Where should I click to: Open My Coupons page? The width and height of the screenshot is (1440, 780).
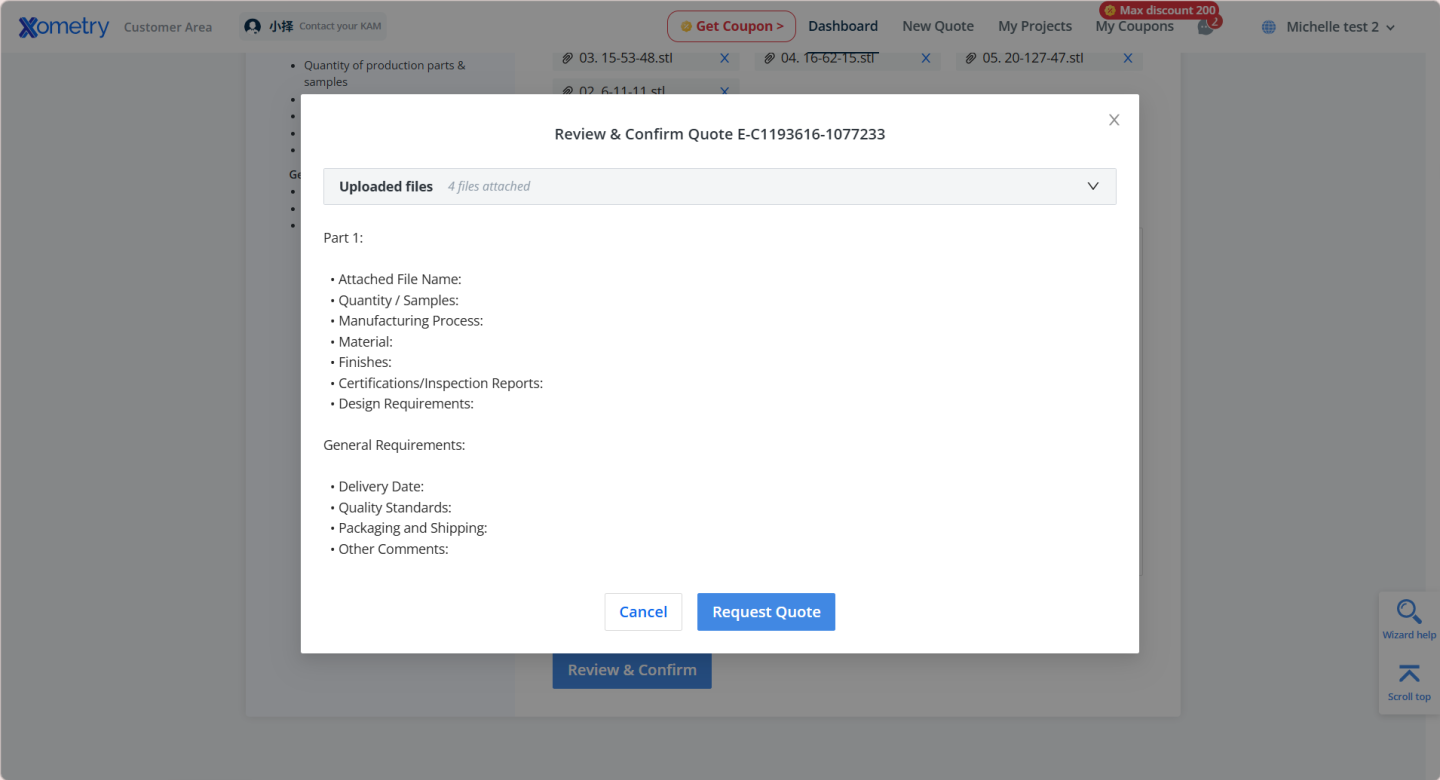point(1134,27)
